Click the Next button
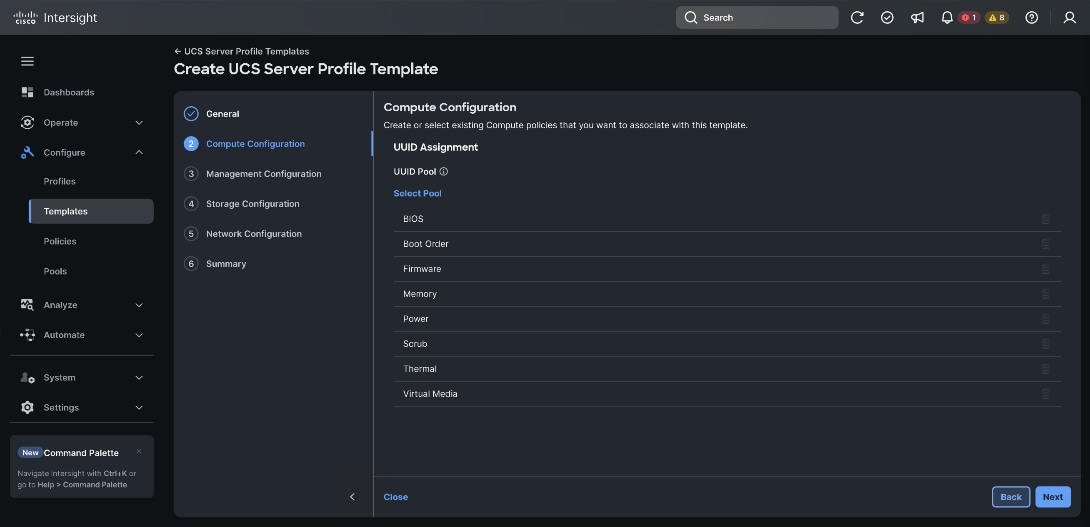This screenshot has width=1090, height=527. pos(1052,496)
